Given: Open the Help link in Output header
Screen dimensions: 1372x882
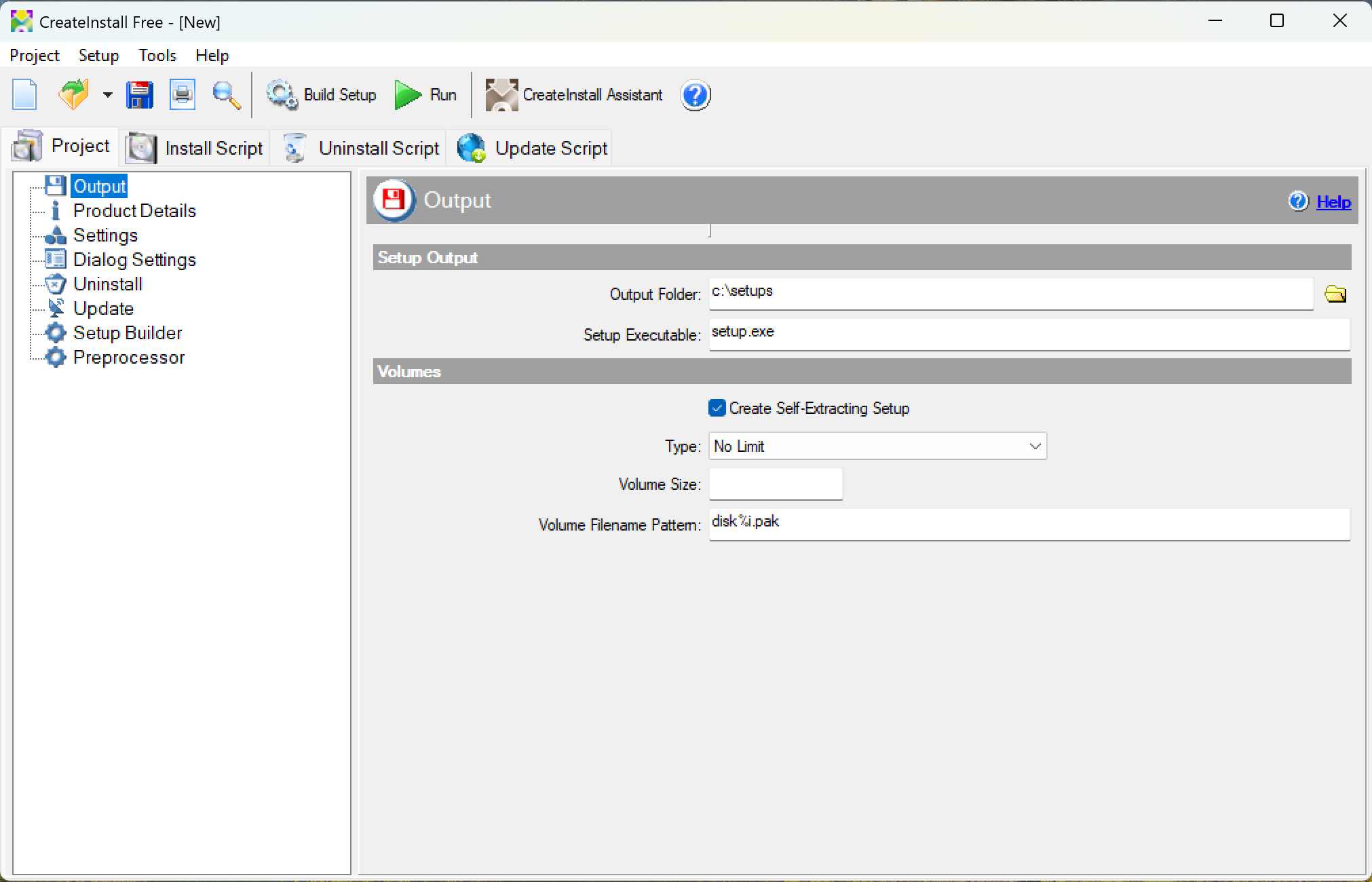Looking at the screenshot, I should point(1333,202).
